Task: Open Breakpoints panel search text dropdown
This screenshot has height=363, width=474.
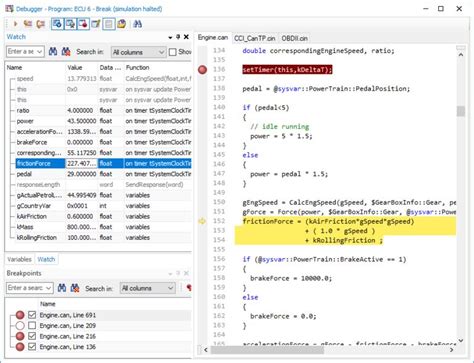Action: [x=48, y=288]
